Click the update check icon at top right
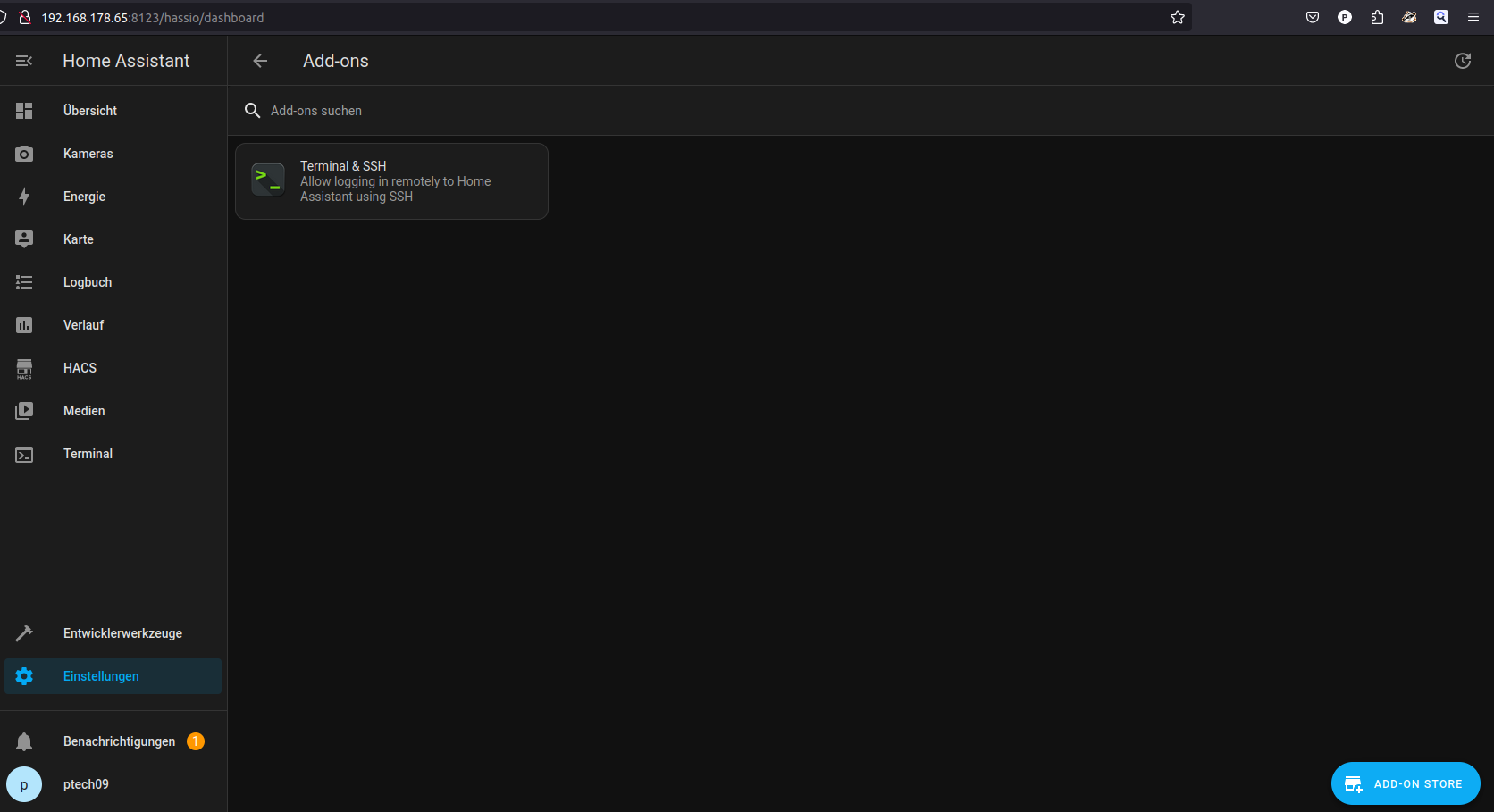 1462,61
